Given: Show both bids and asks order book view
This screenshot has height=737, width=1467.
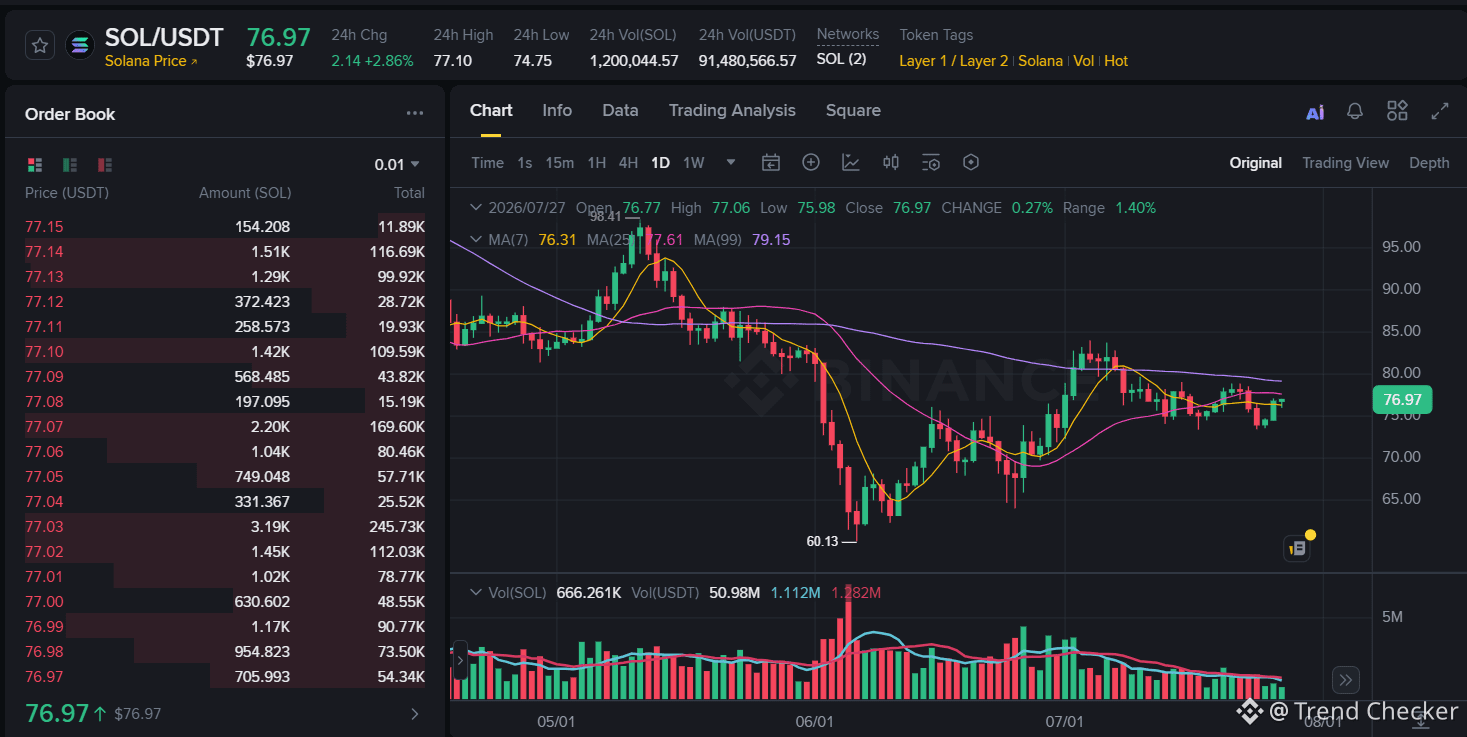Looking at the screenshot, I should coord(35,164).
